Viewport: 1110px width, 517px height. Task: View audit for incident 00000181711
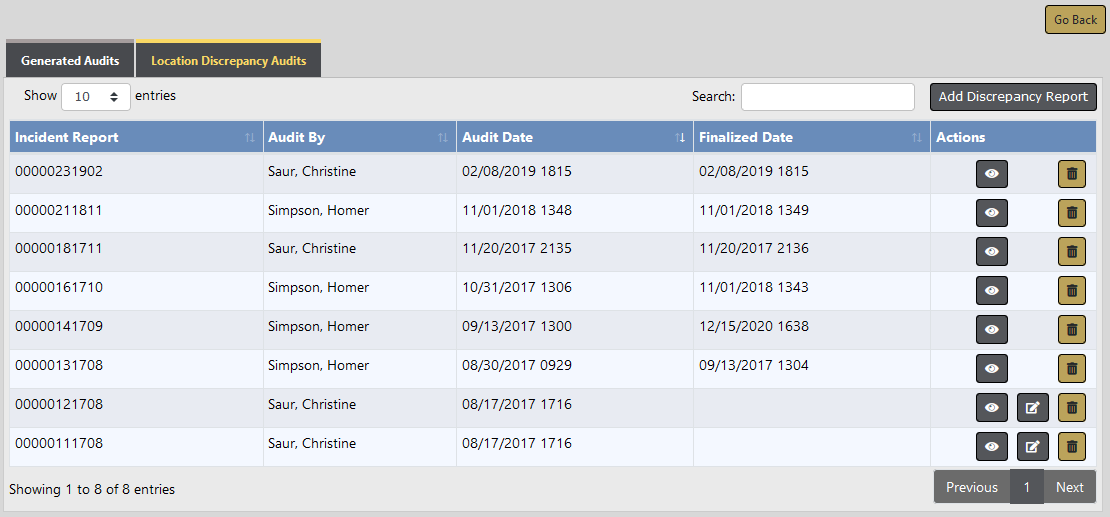(x=991, y=252)
